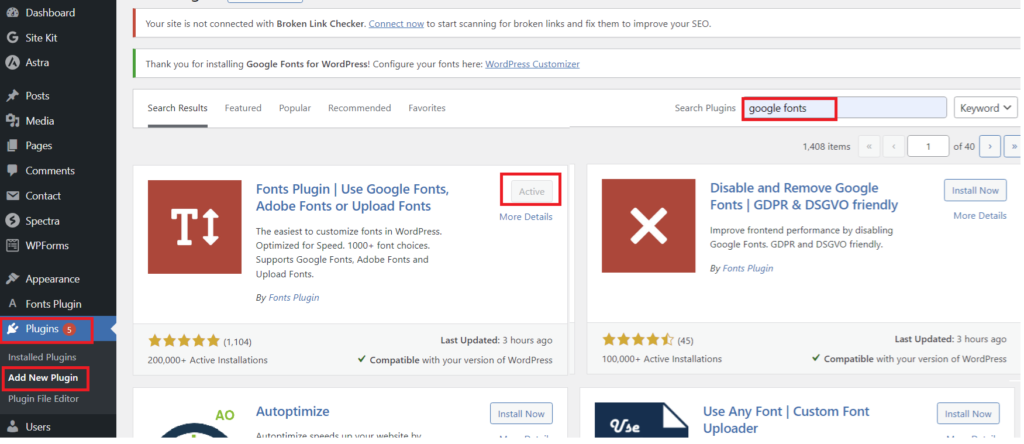
Task: Click the Site Kit G icon
Action: coord(12,38)
